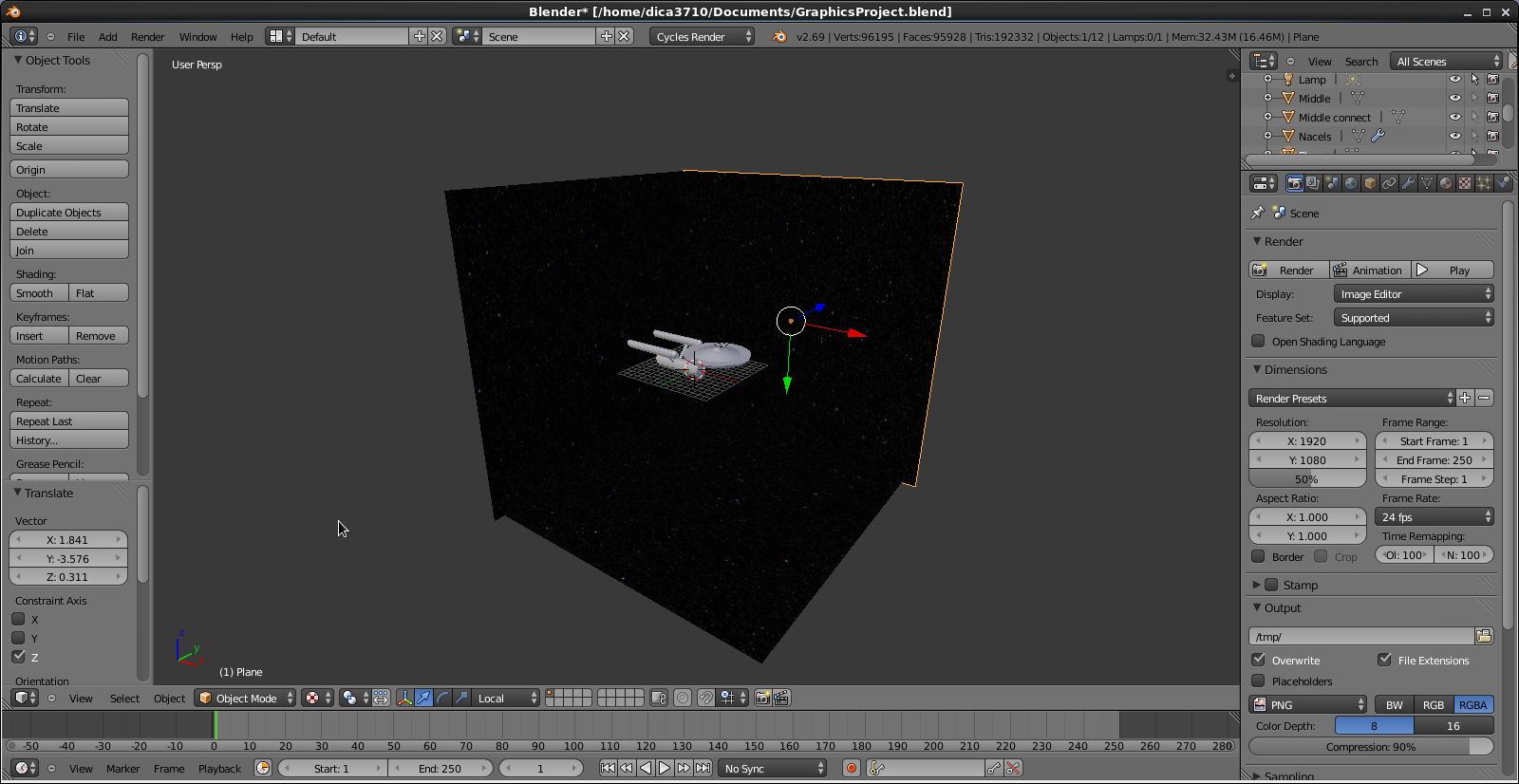Click the OpenGL render animation clapper icon
The image size is (1519, 784).
(781, 698)
